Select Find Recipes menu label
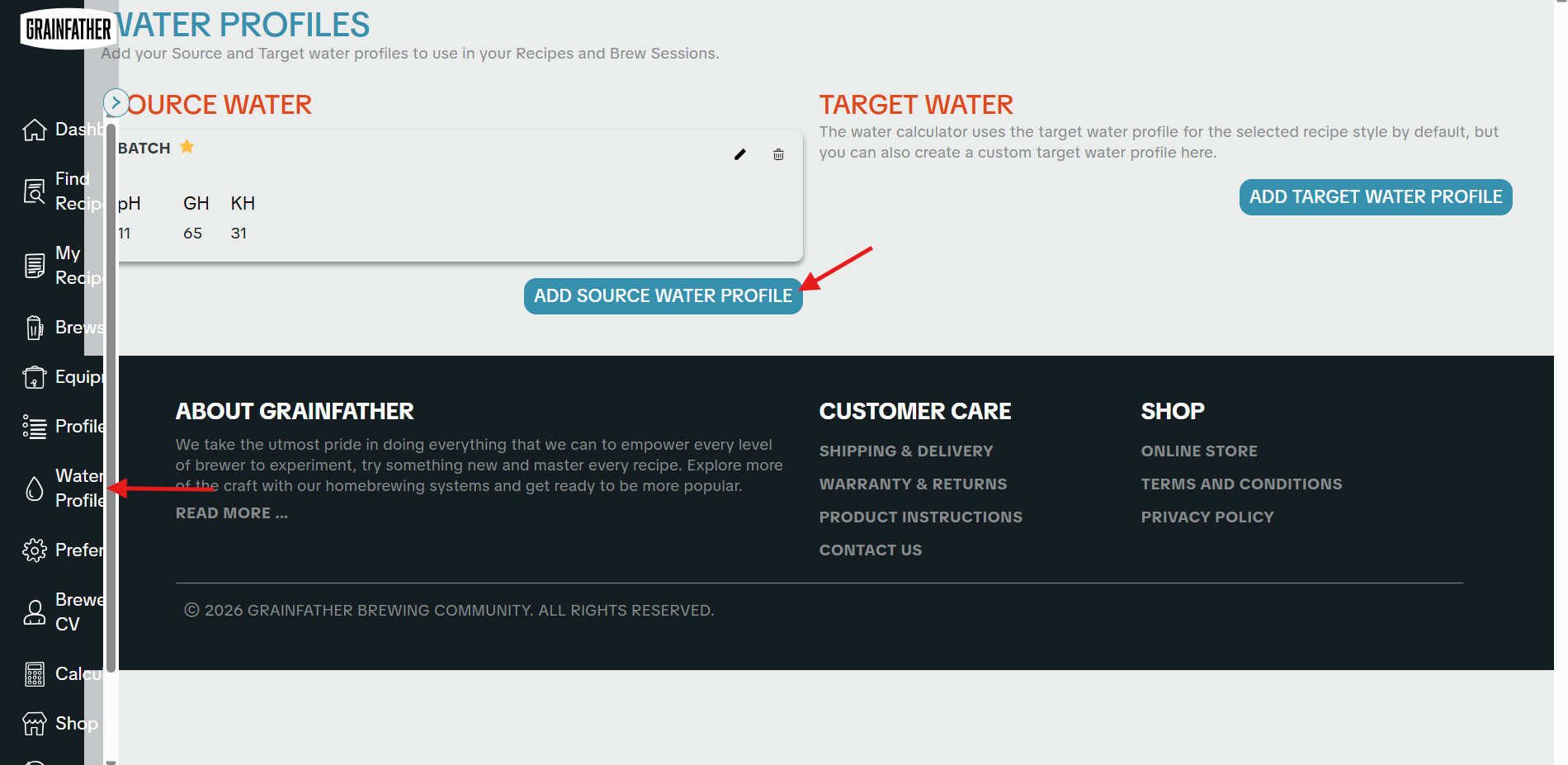Viewport: 1568px width, 765px height. click(79, 191)
